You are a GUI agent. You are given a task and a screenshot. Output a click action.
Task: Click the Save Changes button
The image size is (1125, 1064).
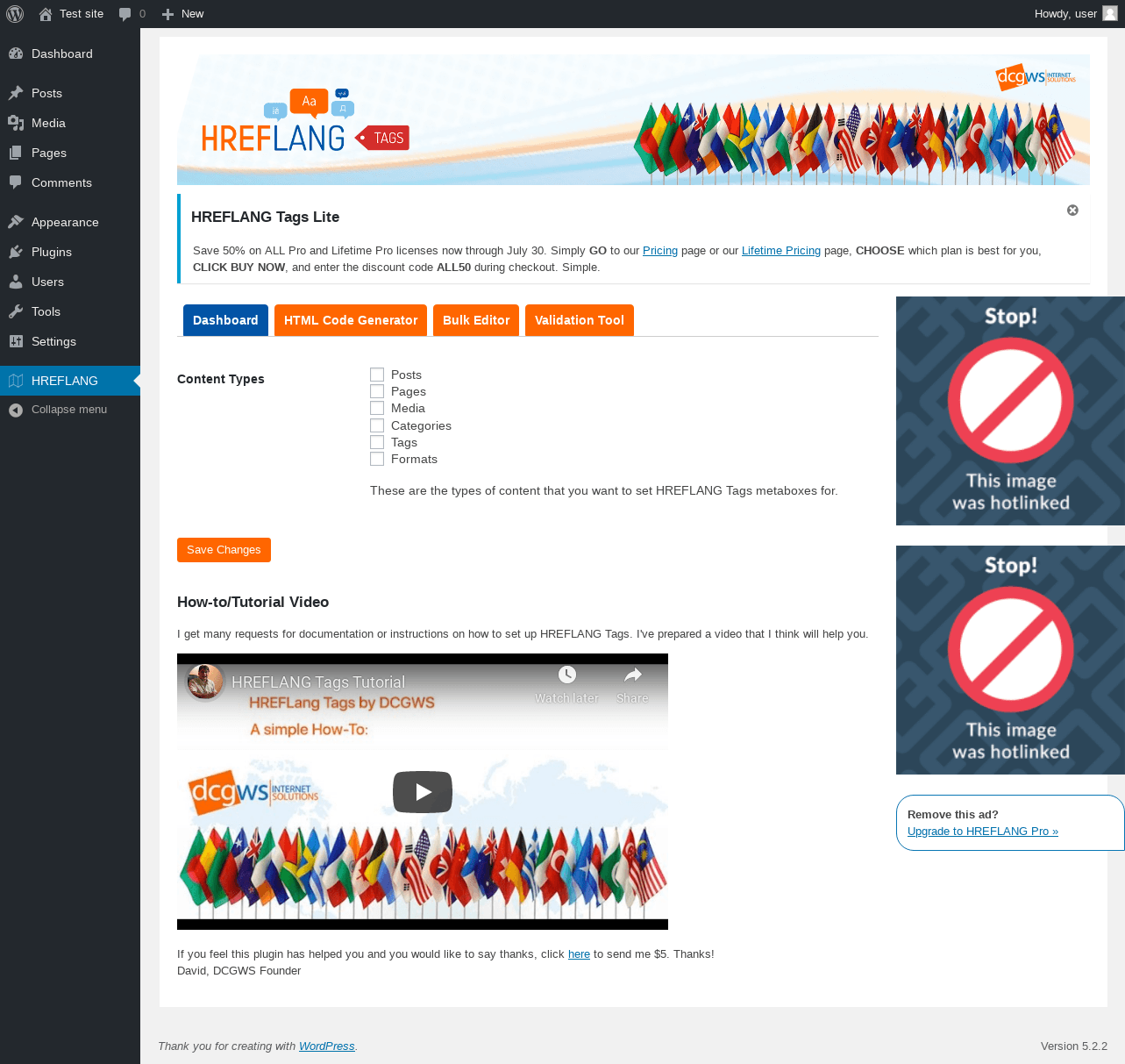tap(224, 550)
